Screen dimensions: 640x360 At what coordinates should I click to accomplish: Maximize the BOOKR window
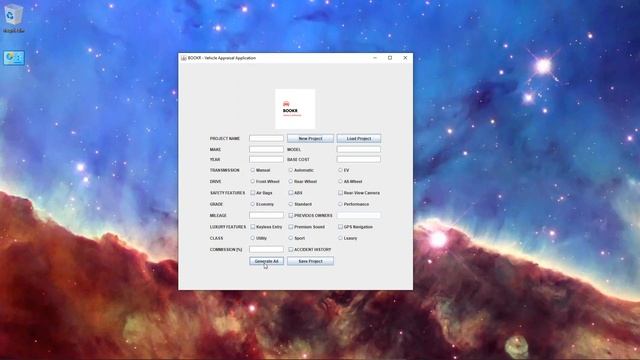[390, 58]
